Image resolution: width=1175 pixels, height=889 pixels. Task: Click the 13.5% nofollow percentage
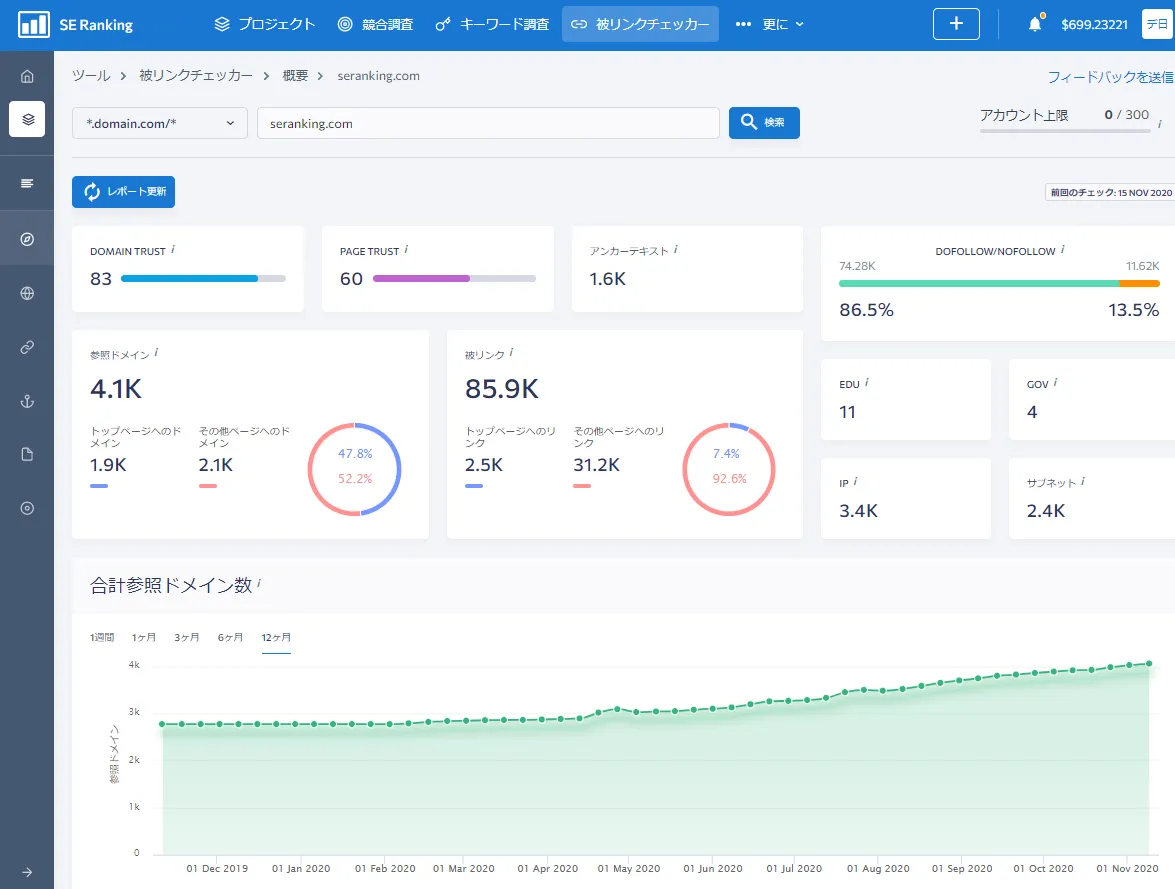pos(1133,310)
